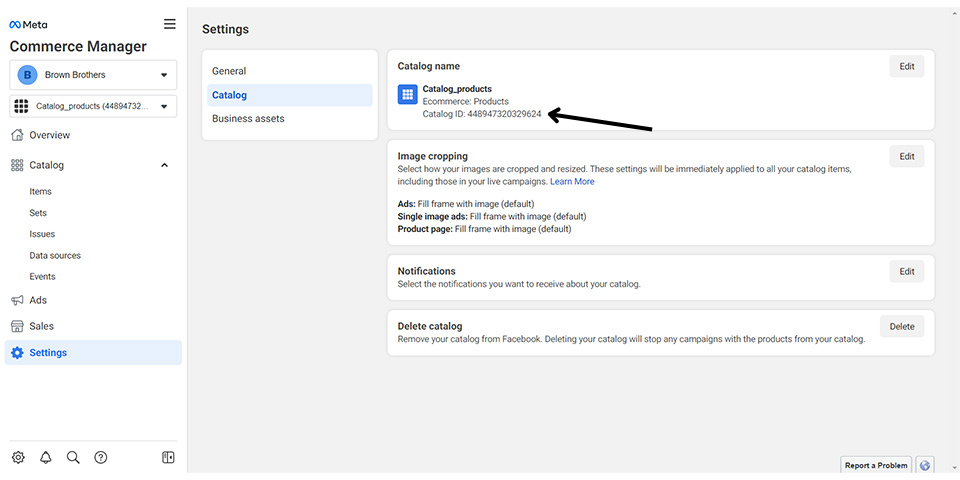Click the globe language icon
Screen dimensions: 960x480
pos(925,465)
